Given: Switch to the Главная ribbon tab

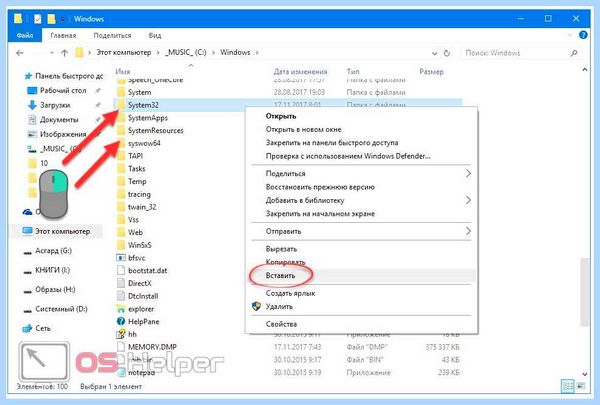Looking at the screenshot, I should coord(63,35).
